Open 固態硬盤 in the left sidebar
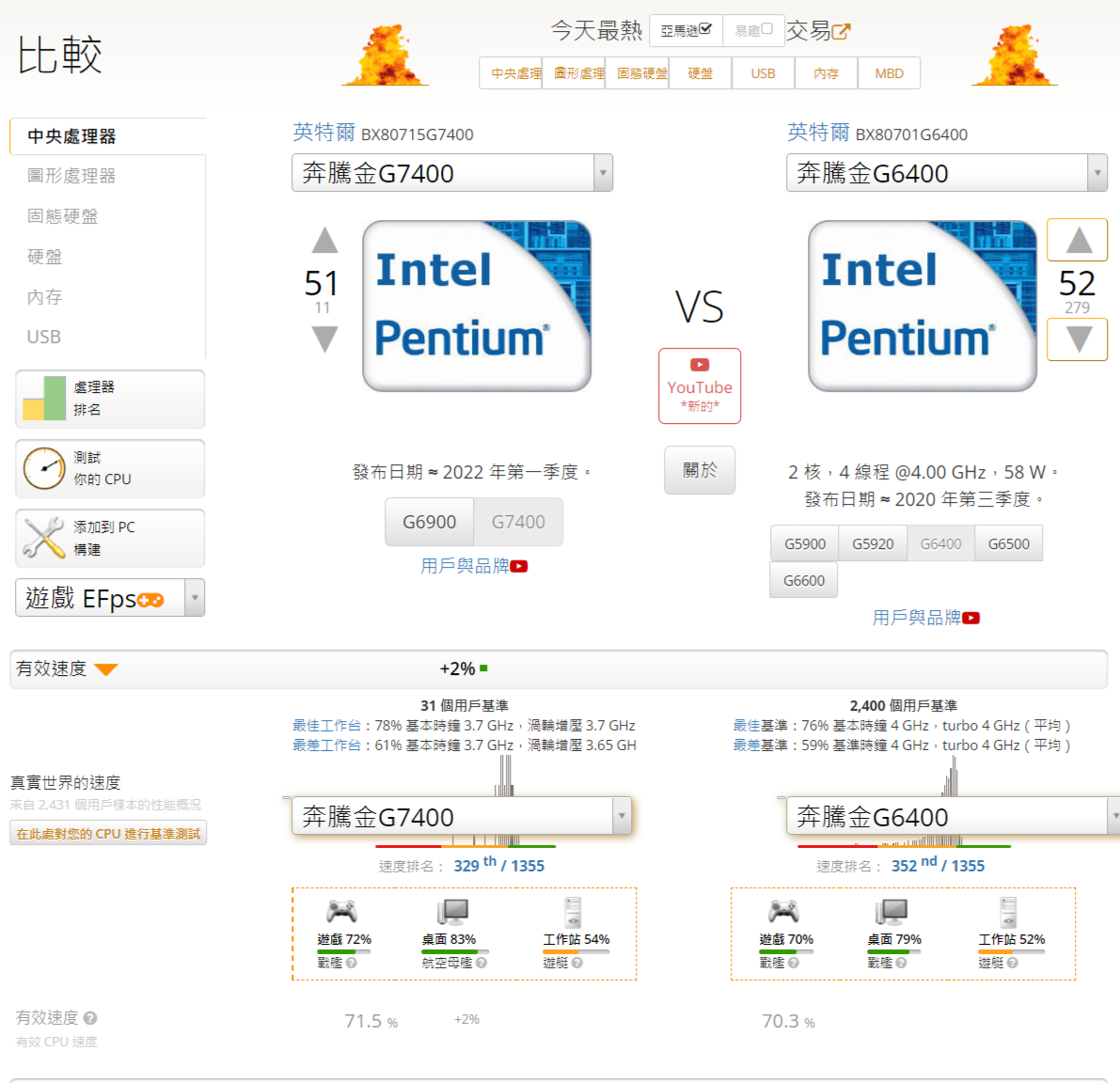 (62, 216)
